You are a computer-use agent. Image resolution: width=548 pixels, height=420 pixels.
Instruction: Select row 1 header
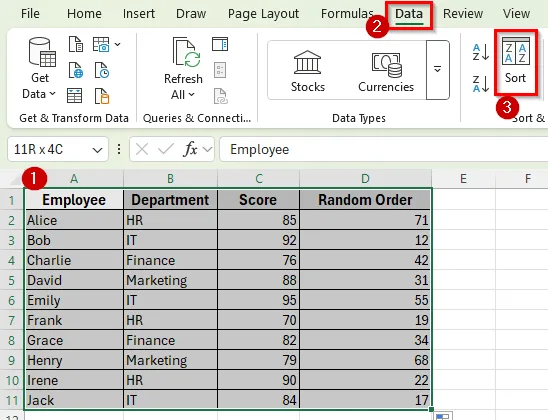pyautogui.click(x=12, y=201)
